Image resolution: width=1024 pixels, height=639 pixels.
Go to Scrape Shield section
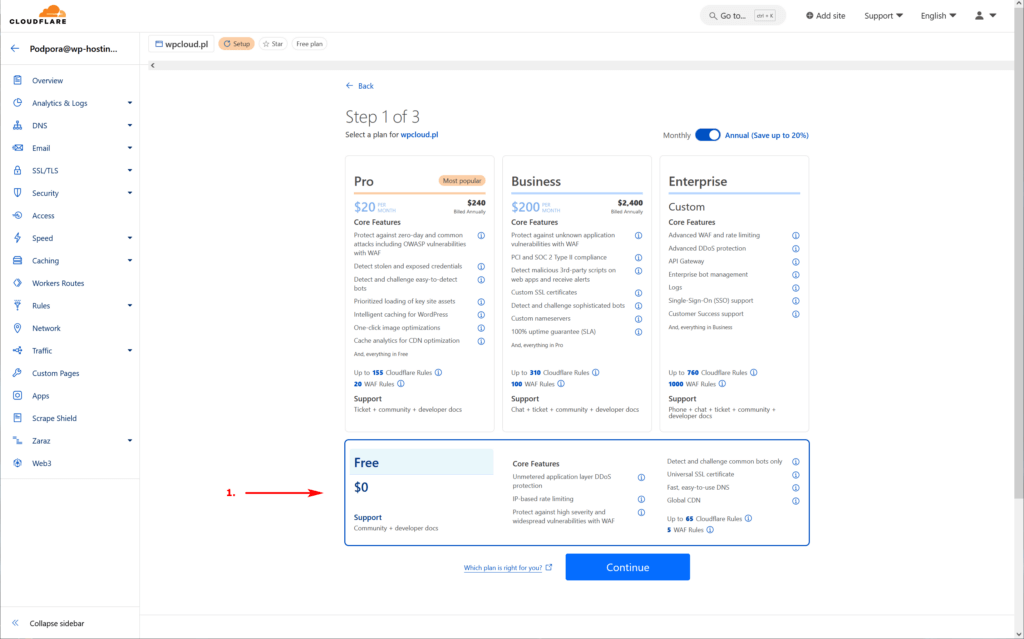[54, 418]
